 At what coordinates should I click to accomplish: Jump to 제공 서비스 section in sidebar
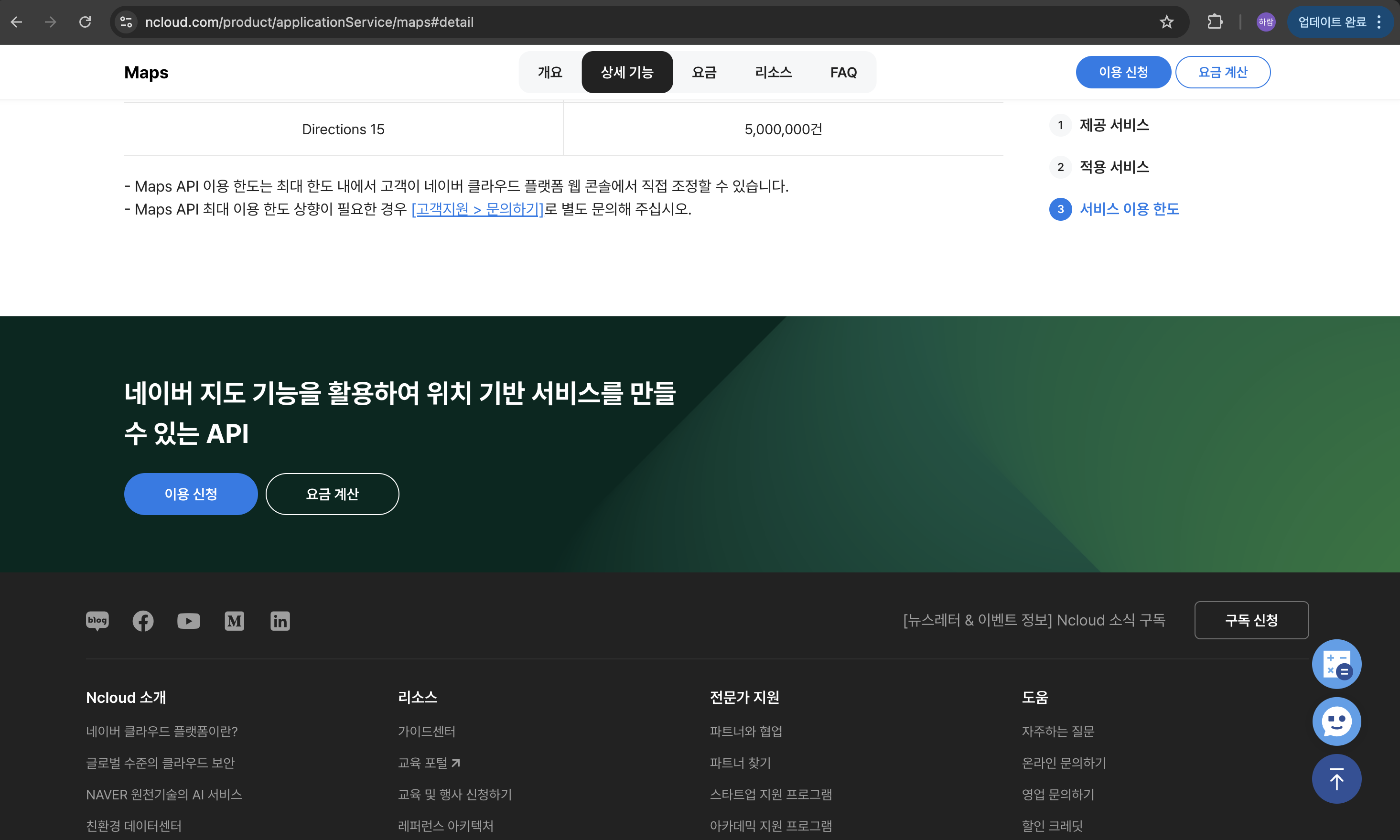[x=1114, y=125]
